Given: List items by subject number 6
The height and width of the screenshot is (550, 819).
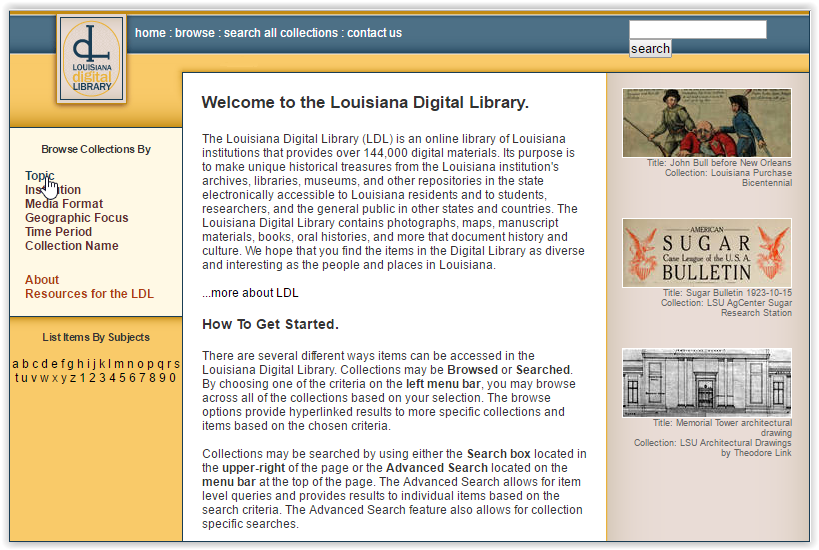Looking at the screenshot, I should pyautogui.click(x=133, y=378).
